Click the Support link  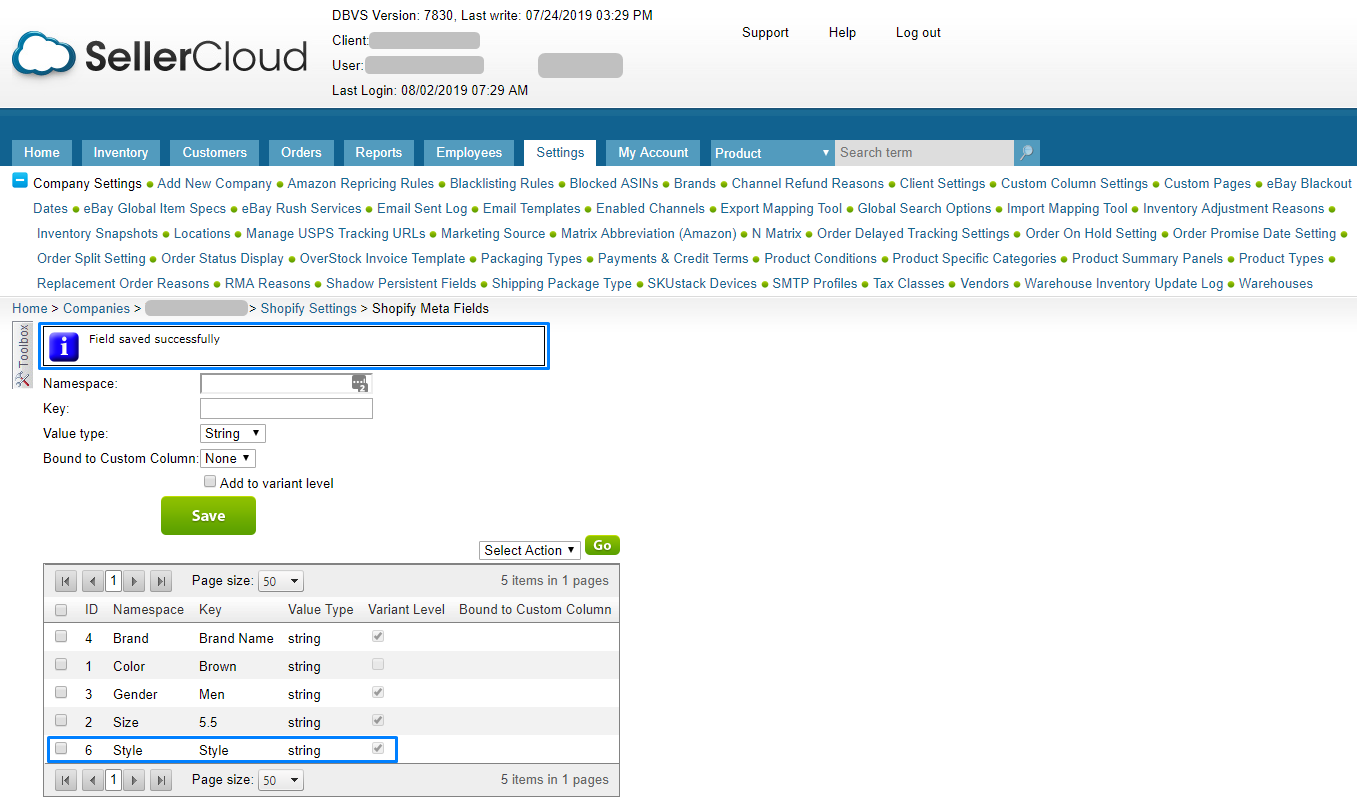765,33
